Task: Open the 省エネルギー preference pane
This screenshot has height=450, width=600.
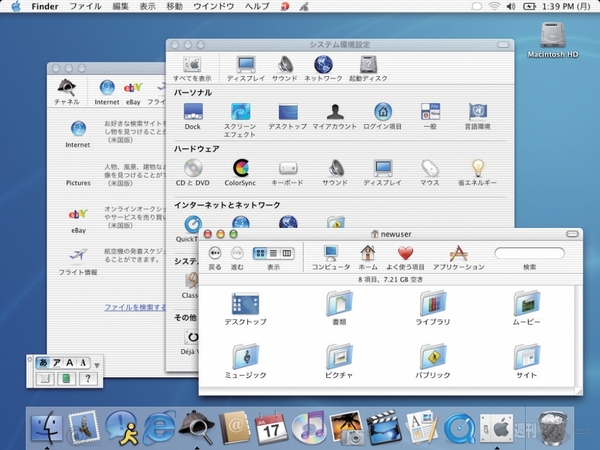Action: tap(477, 169)
